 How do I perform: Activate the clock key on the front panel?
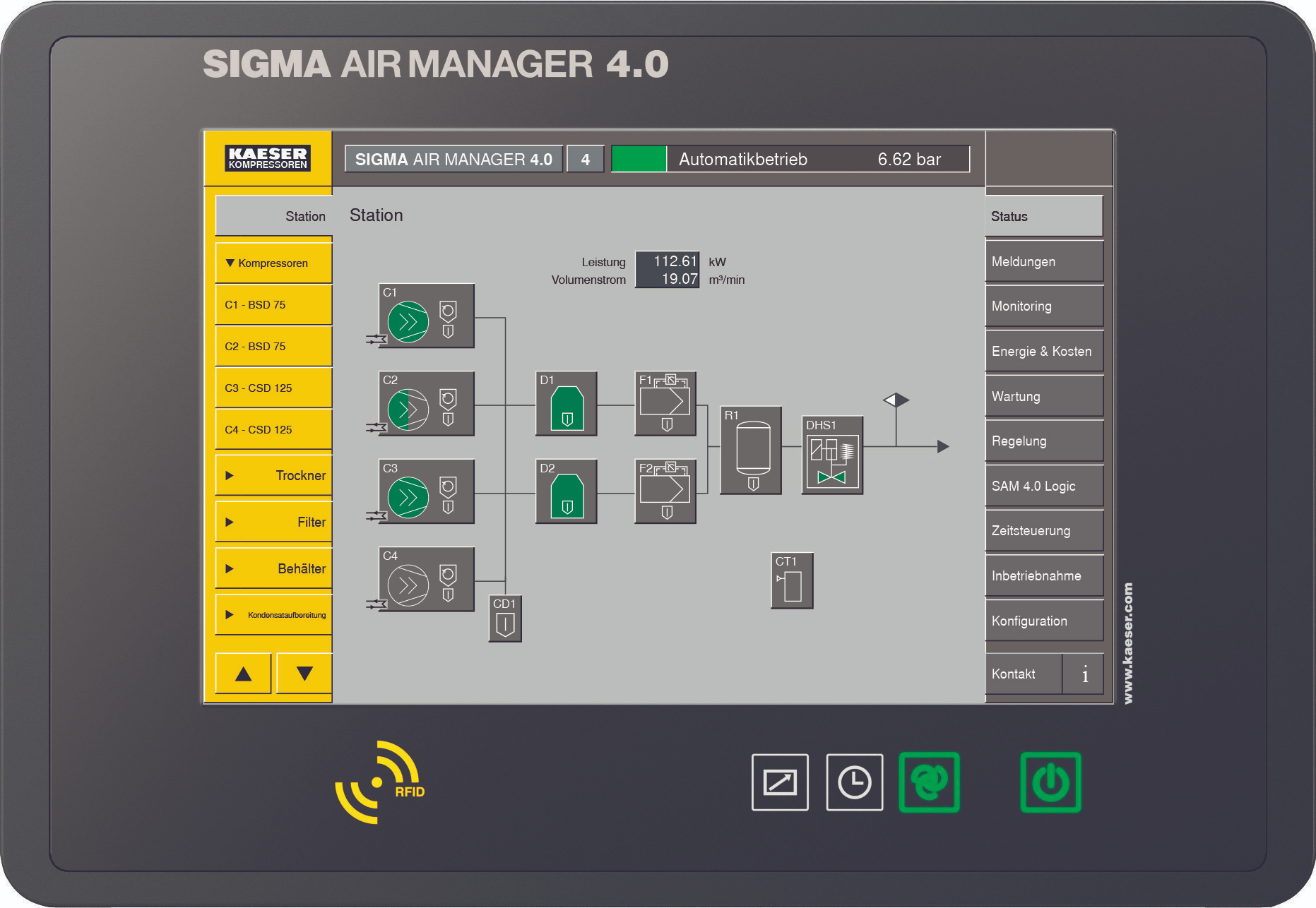[854, 783]
